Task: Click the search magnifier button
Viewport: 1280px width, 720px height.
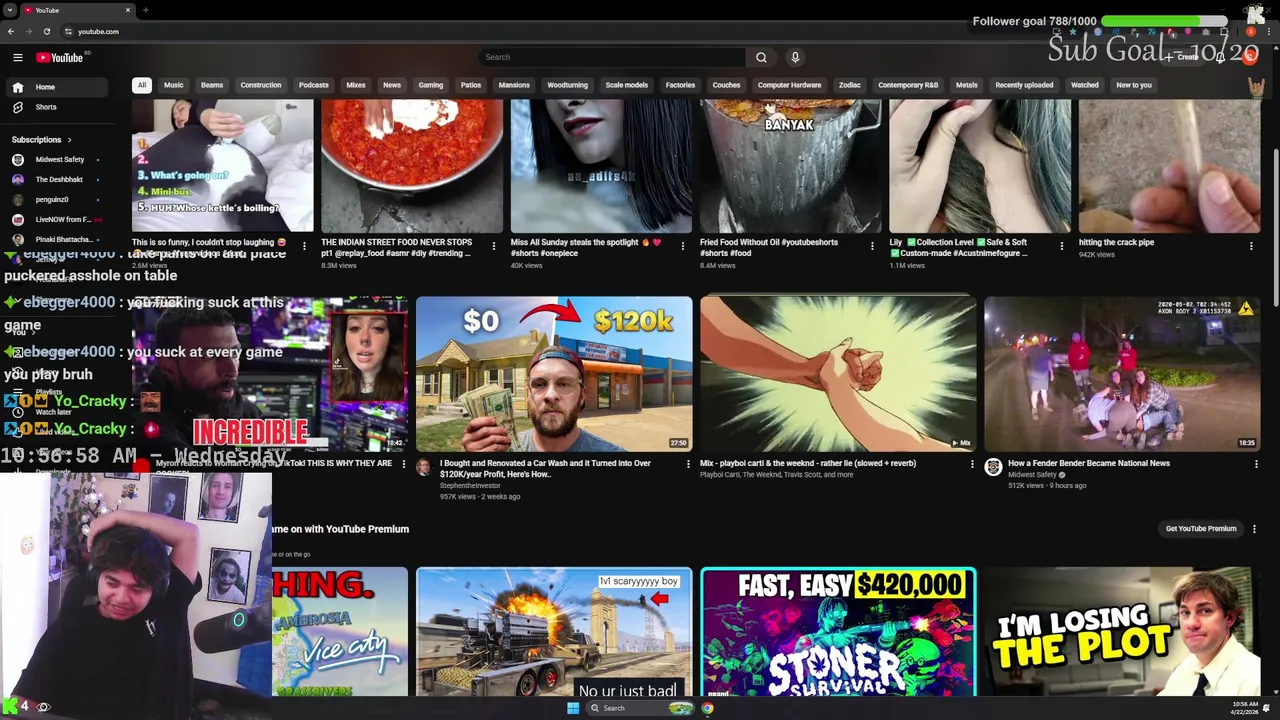Action: tap(761, 57)
